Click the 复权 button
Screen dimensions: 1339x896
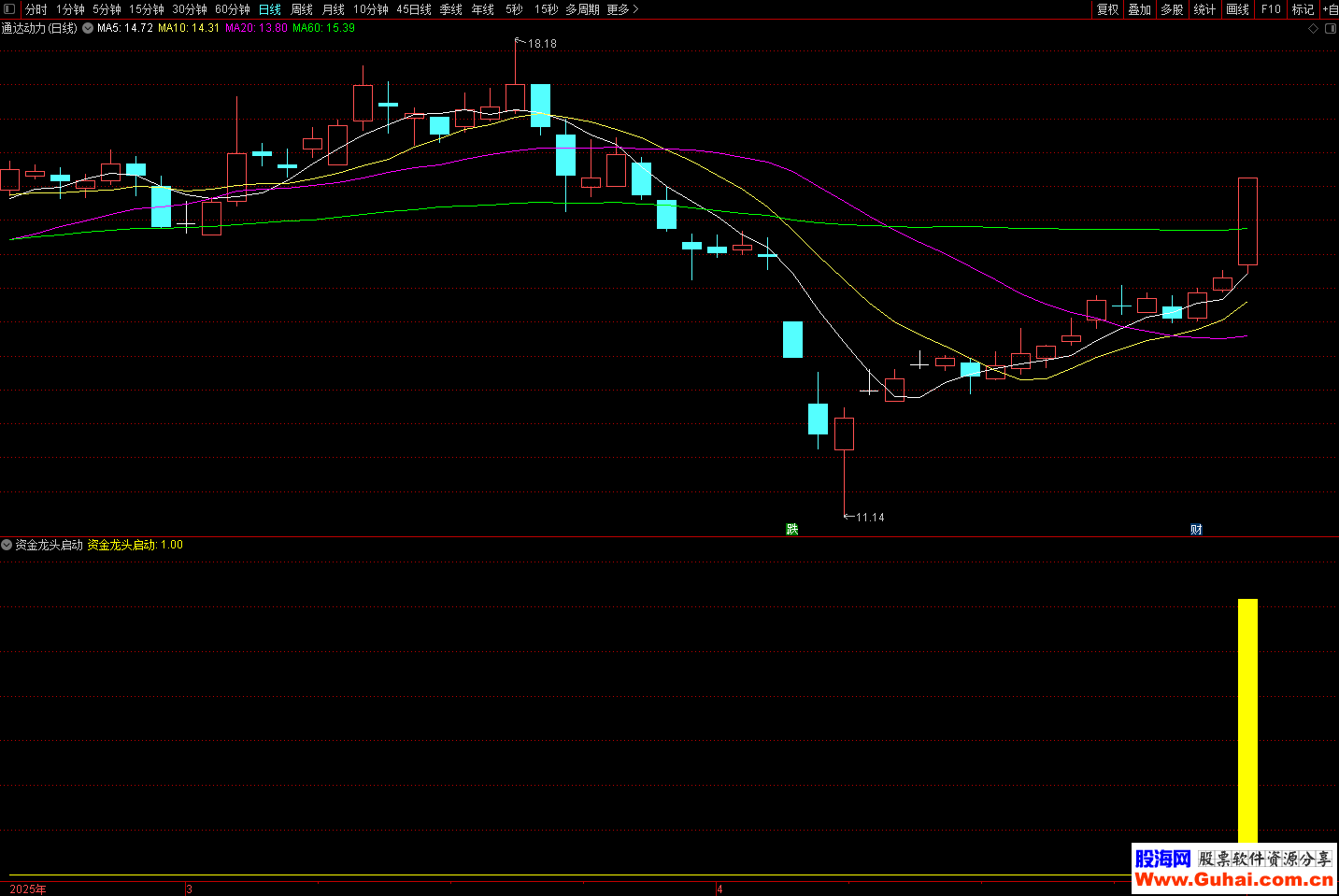[1108, 9]
